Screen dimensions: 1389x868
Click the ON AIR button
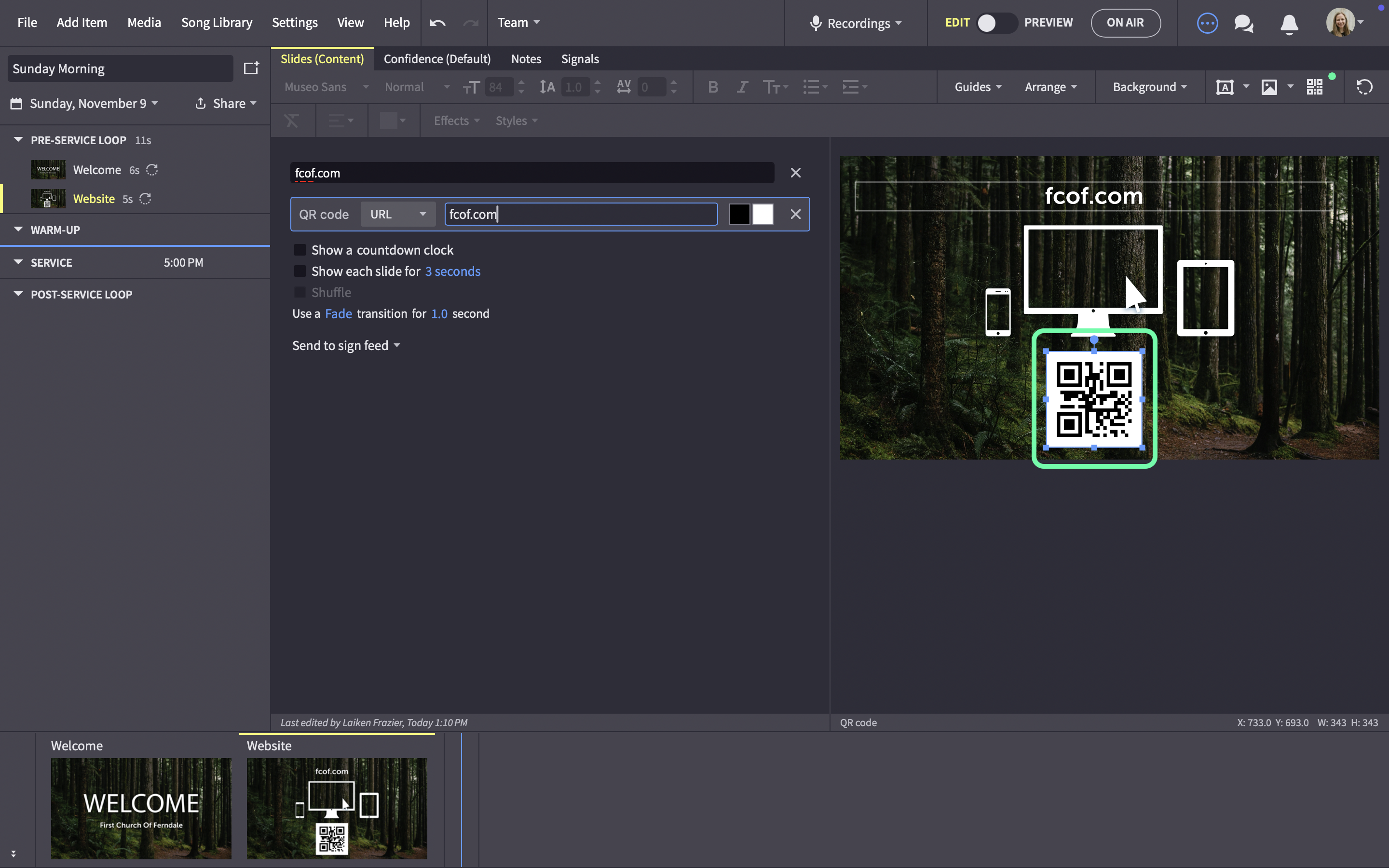(1125, 23)
